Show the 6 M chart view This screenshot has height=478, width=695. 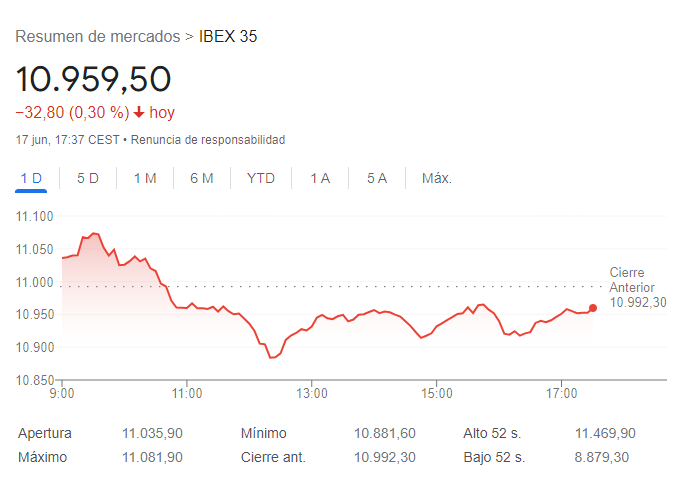(202, 178)
